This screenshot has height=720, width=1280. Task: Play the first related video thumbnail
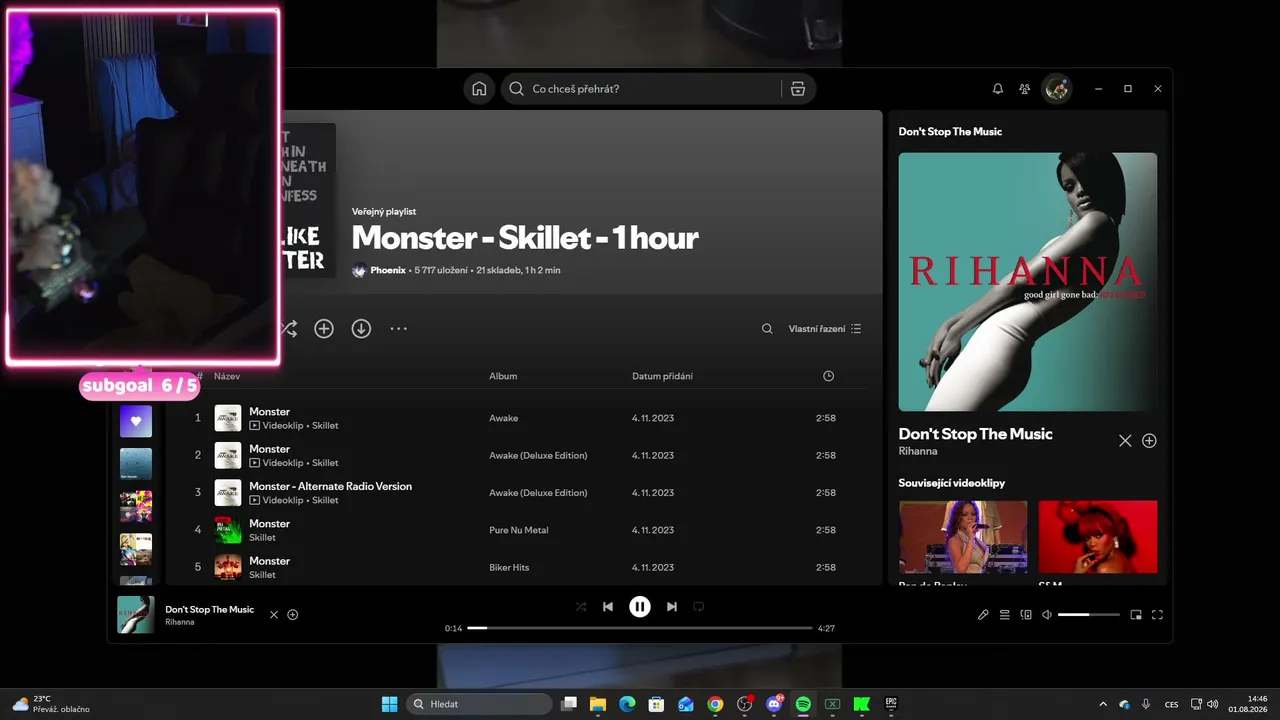[963, 537]
